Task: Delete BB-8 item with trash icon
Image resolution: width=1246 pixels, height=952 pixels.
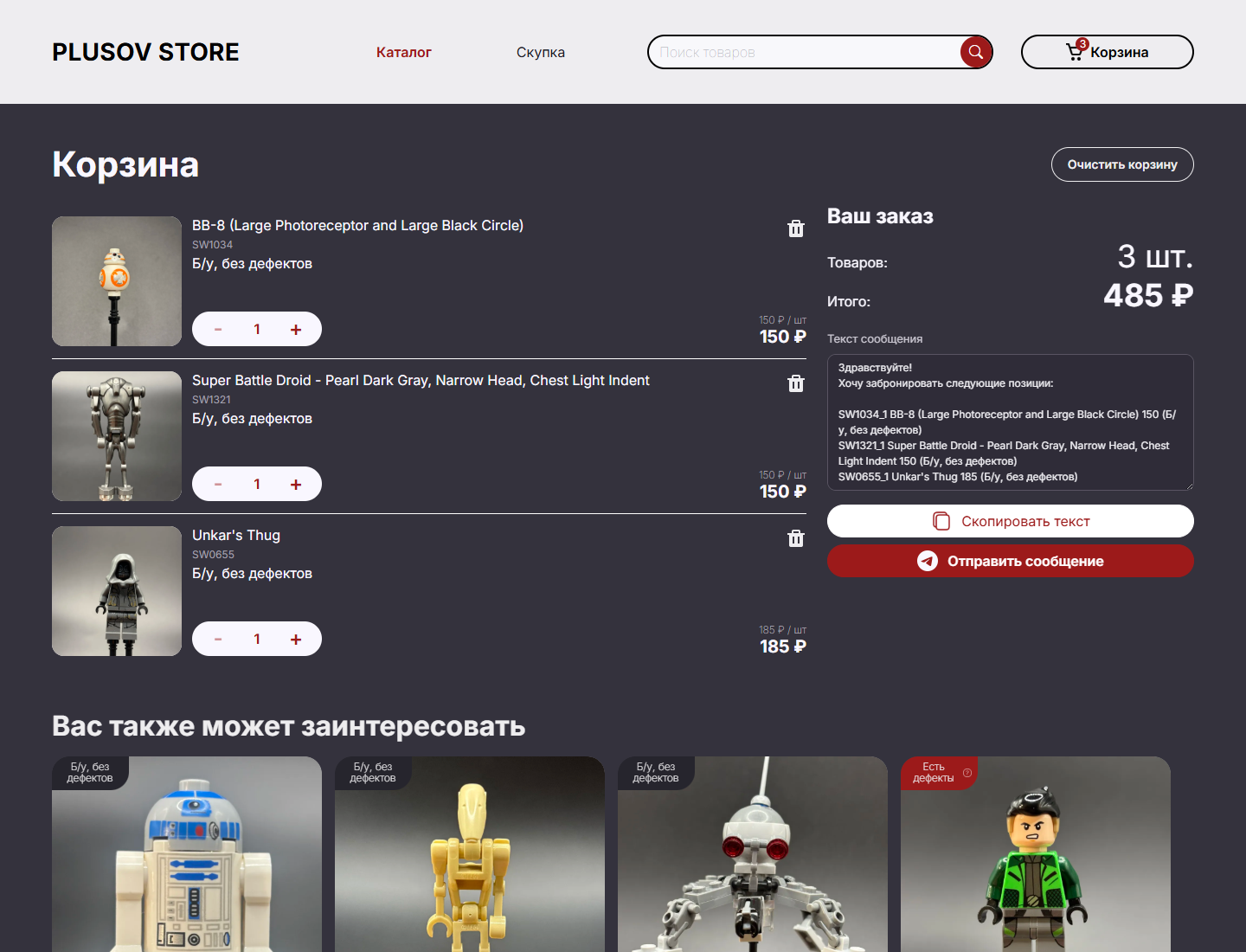Action: click(796, 228)
